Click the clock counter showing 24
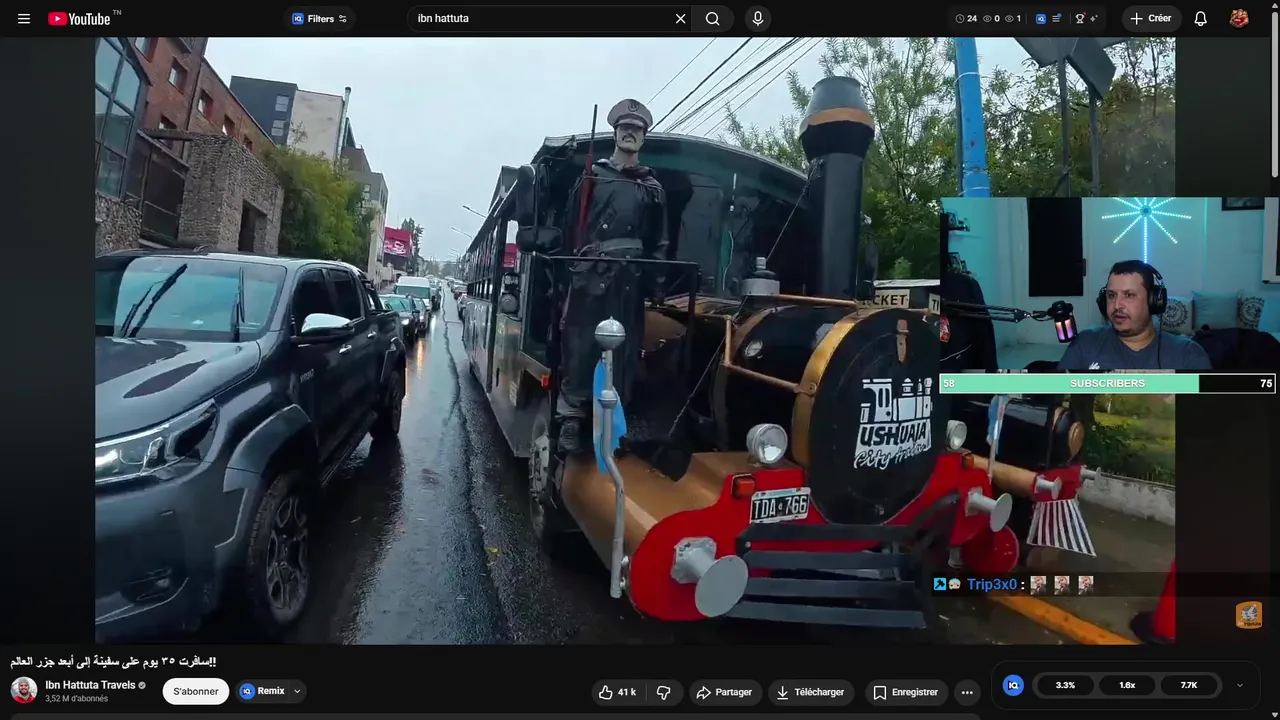1280x720 pixels. click(966, 19)
